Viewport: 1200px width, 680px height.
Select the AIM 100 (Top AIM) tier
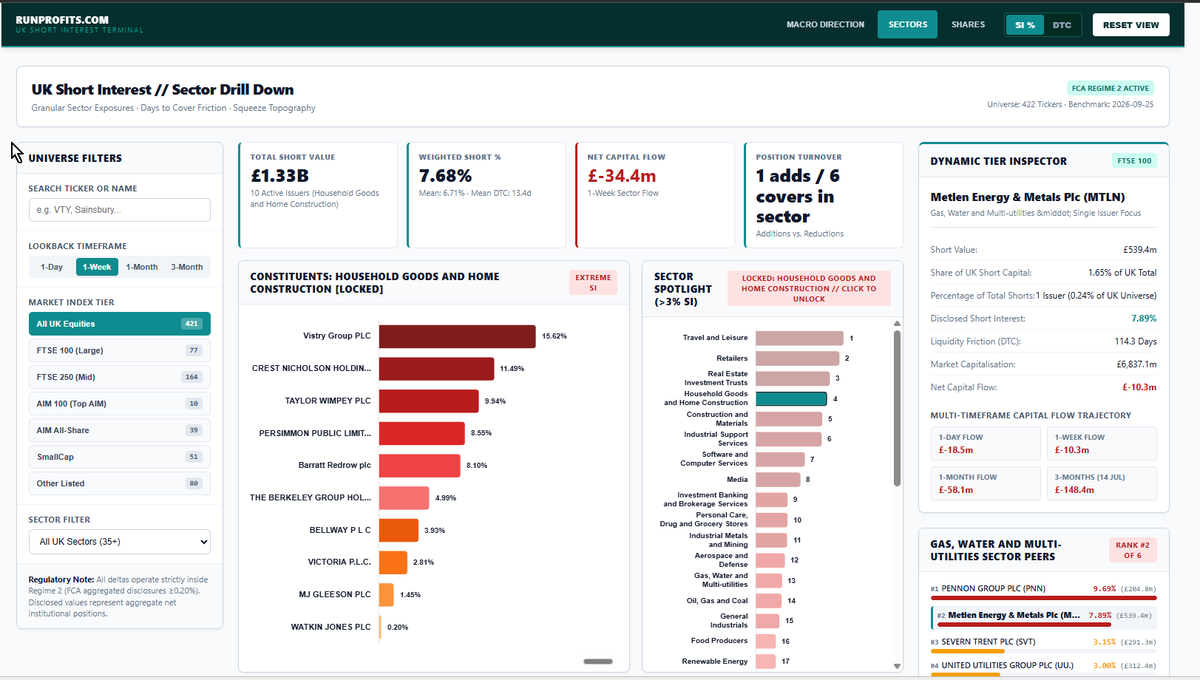(120, 403)
